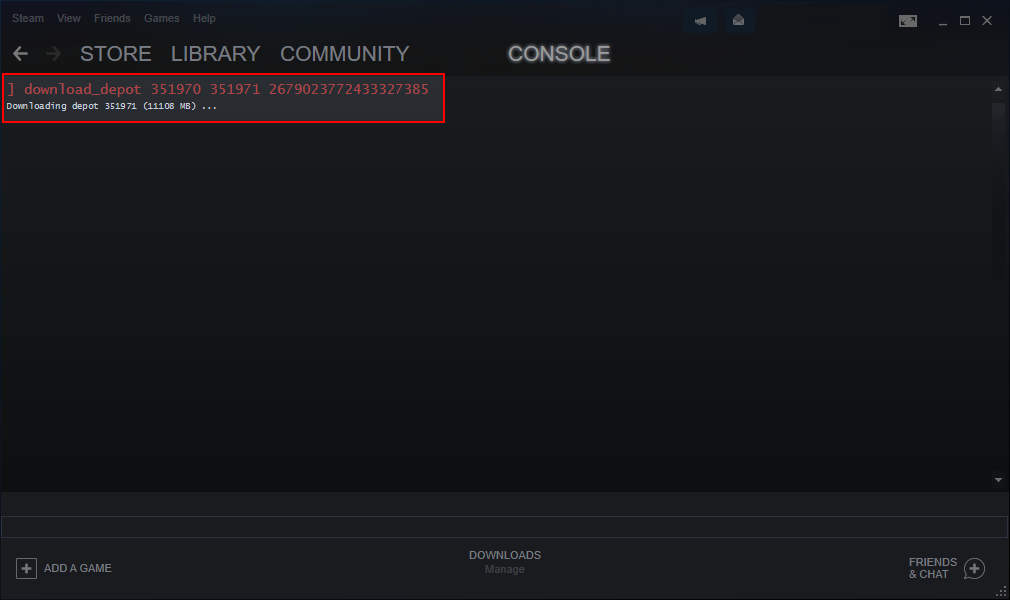1010x600 pixels.
Task: Open Friends & Chat plus bubble icon
Action: pyautogui.click(x=975, y=568)
